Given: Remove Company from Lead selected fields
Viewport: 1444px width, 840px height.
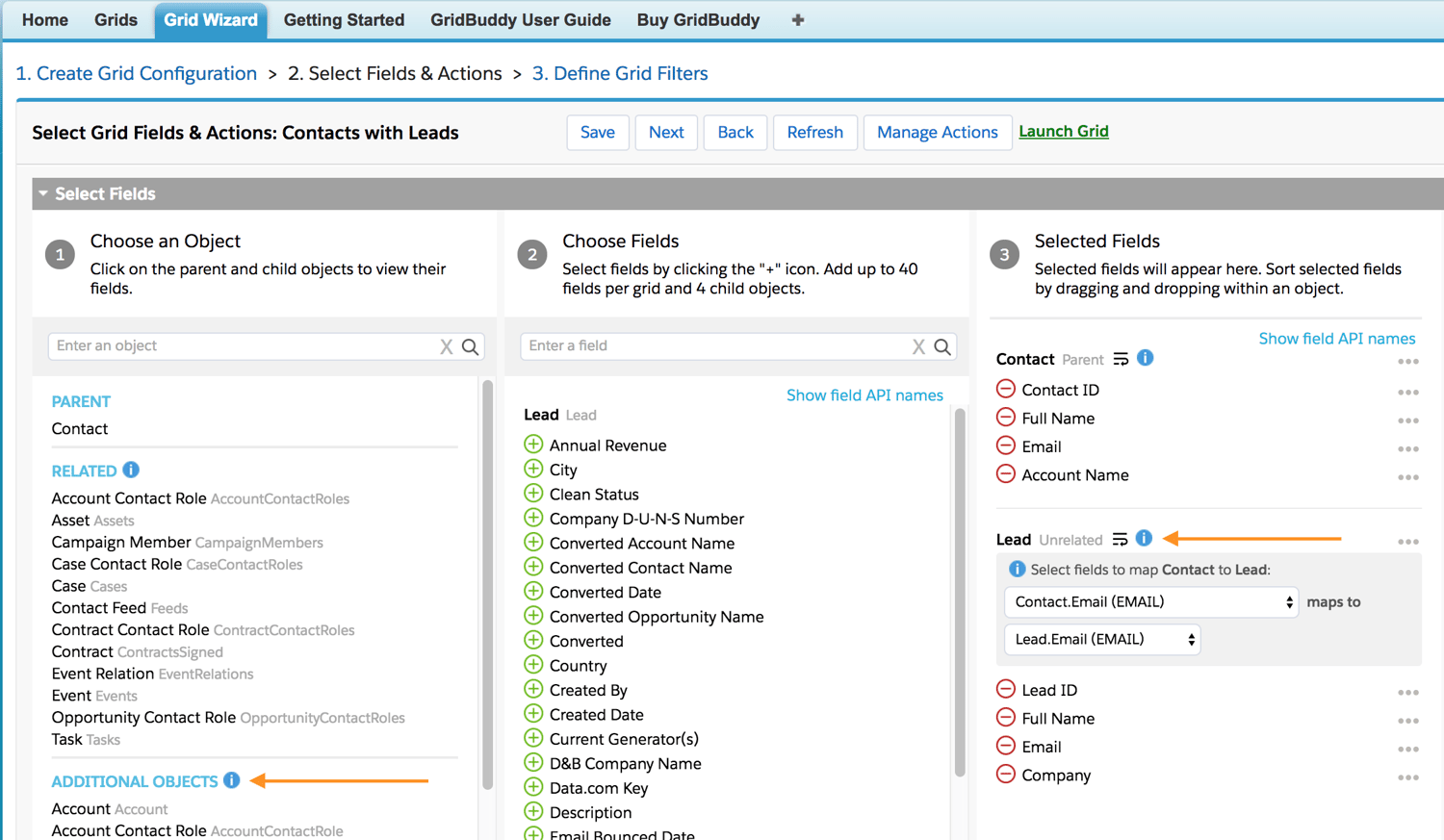Looking at the screenshot, I should point(1006,774).
